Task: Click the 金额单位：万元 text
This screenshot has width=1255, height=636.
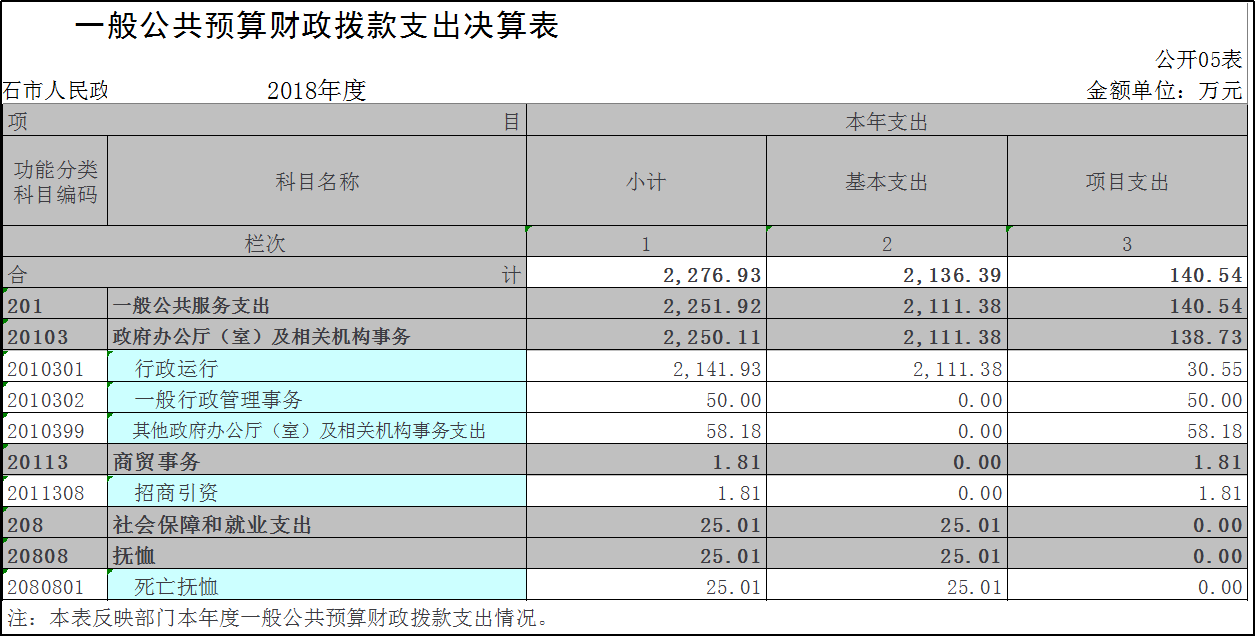Action: click(1164, 90)
